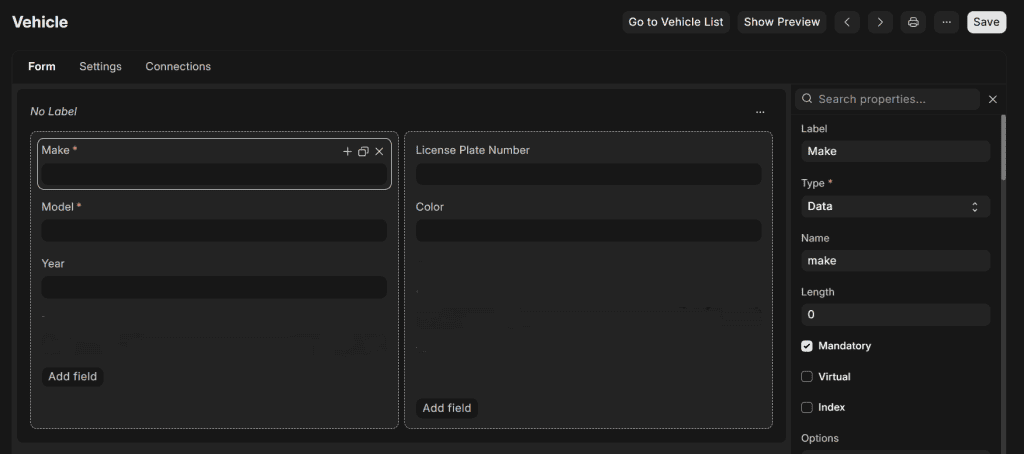Click the print icon in header
The image size is (1024, 454).
pyautogui.click(x=913, y=22)
